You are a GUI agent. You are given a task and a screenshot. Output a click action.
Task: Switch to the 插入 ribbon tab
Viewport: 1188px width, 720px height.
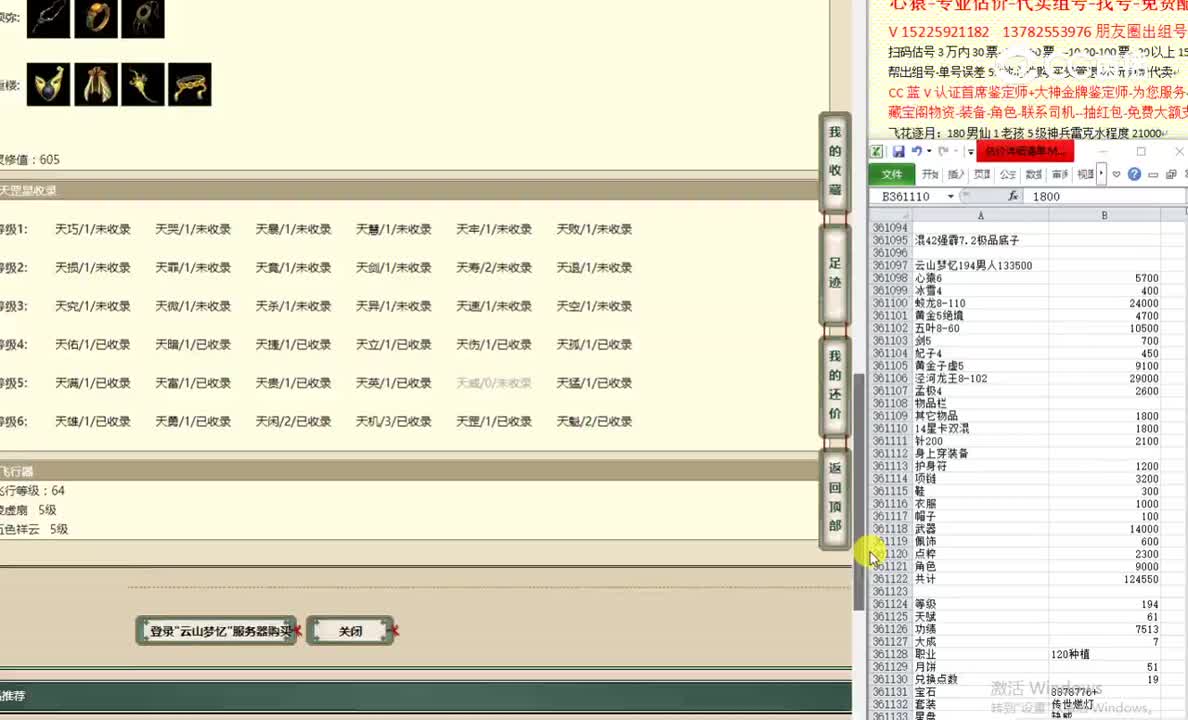[956, 174]
